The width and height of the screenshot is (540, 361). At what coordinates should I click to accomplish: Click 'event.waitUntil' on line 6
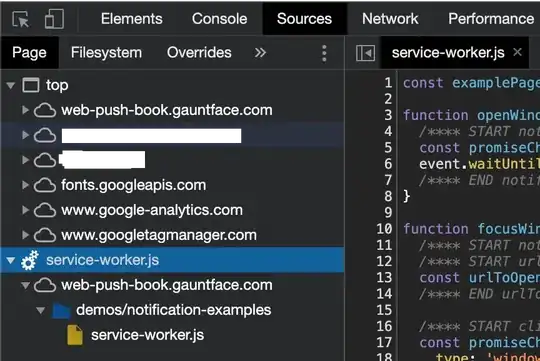tap(479, 164)
